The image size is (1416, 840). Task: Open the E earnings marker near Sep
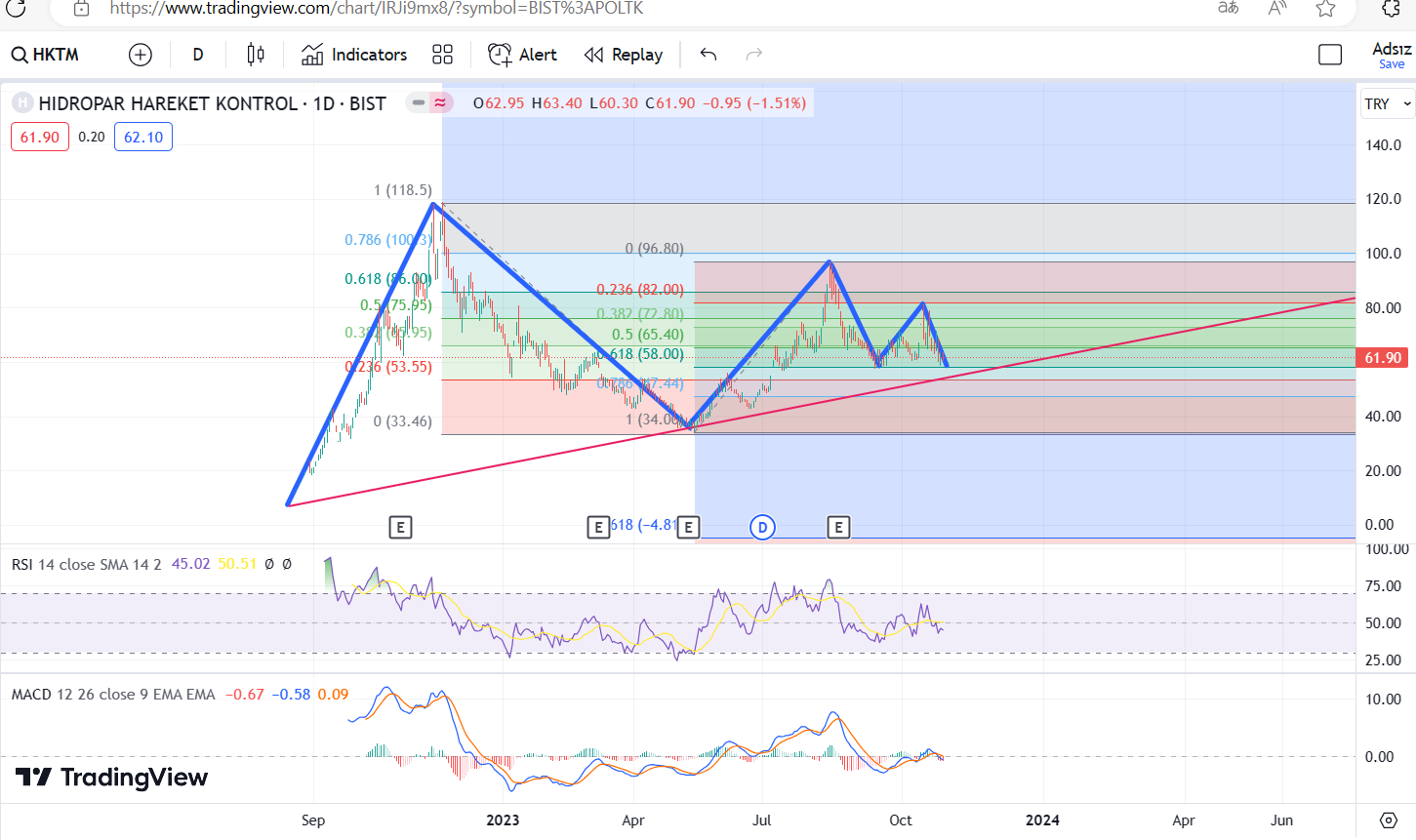[400, 528]
